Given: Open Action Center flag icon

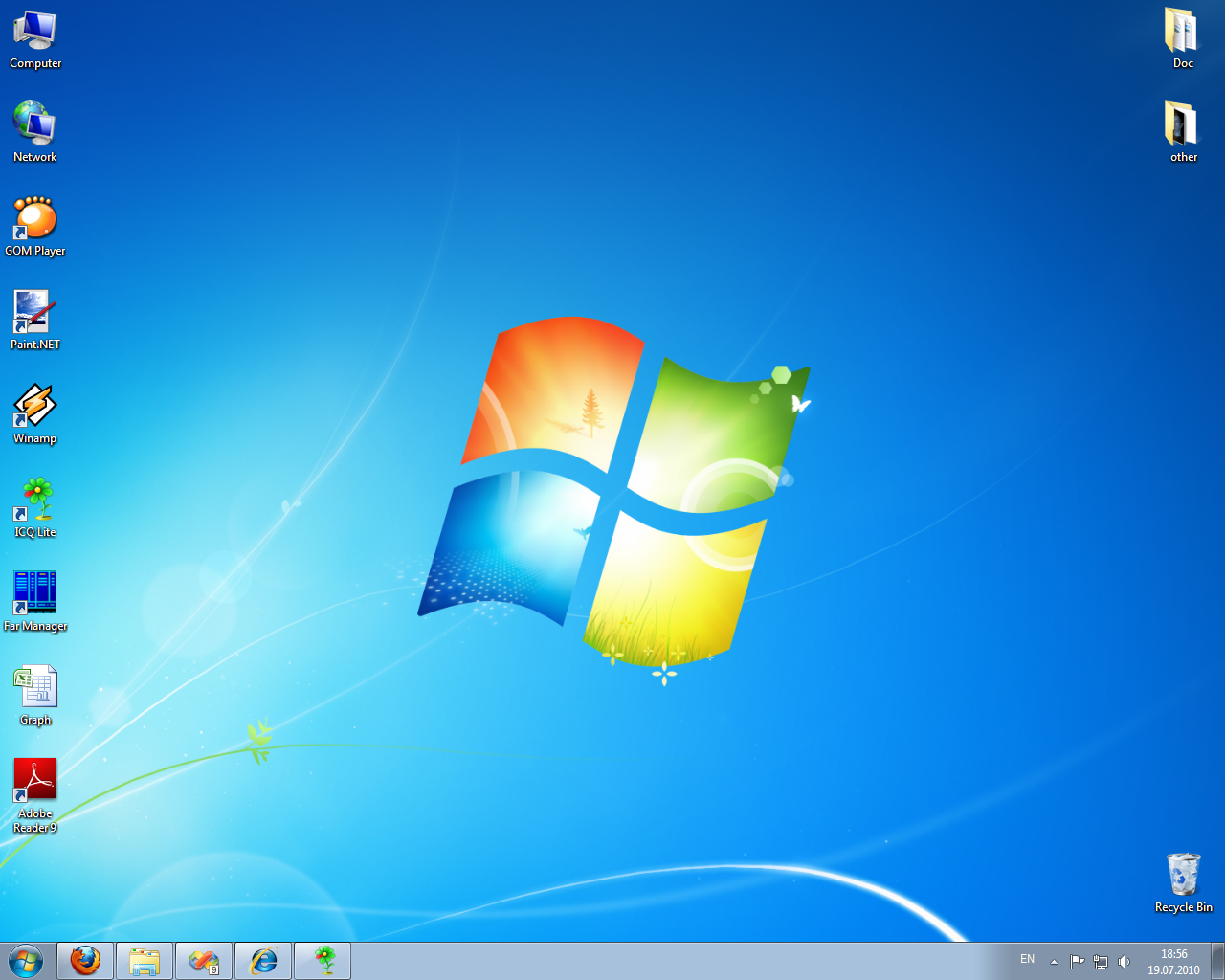Looking at the screenshot, I should point(1077,962).
